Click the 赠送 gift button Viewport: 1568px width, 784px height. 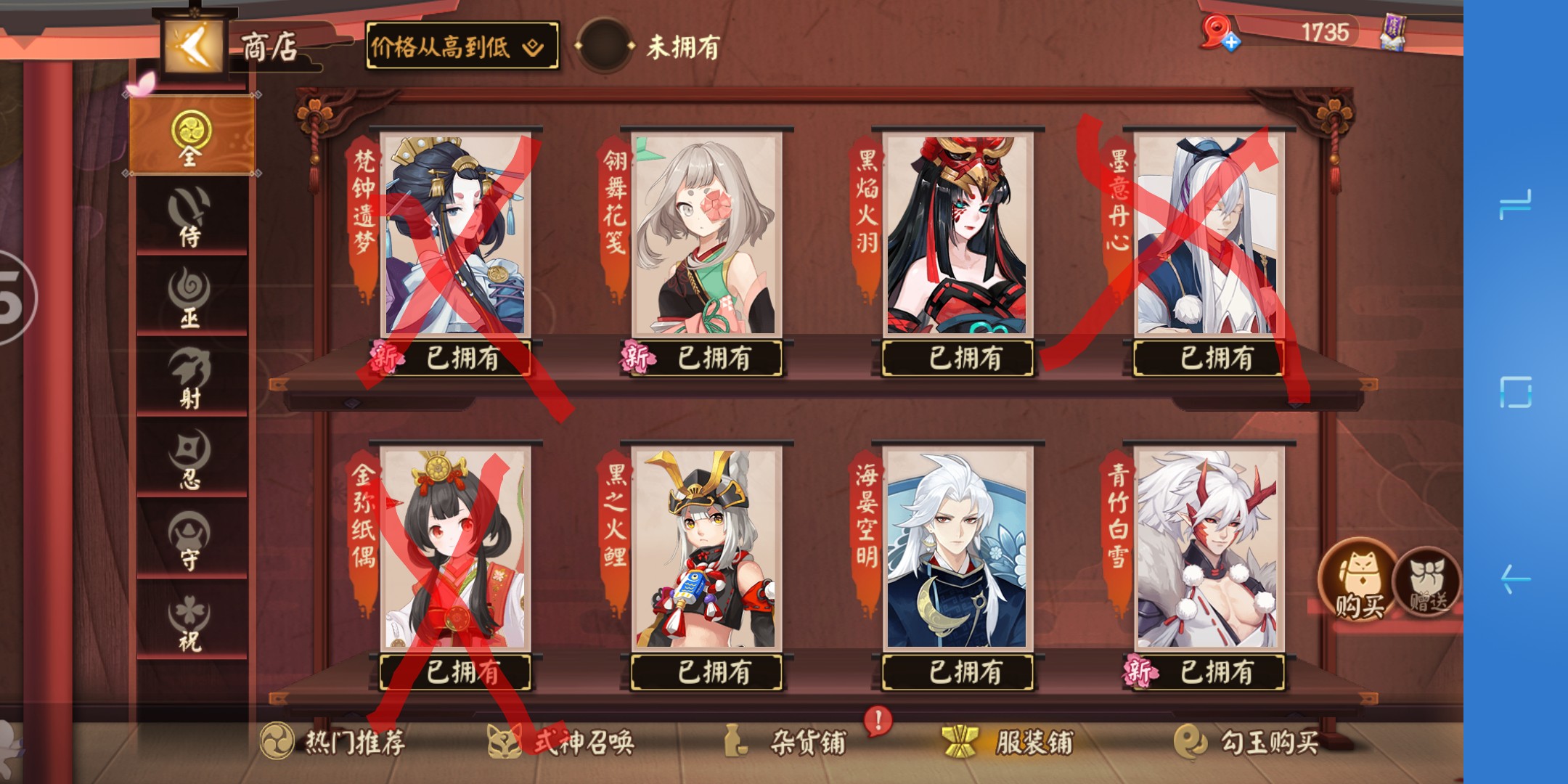point(1426,582)
